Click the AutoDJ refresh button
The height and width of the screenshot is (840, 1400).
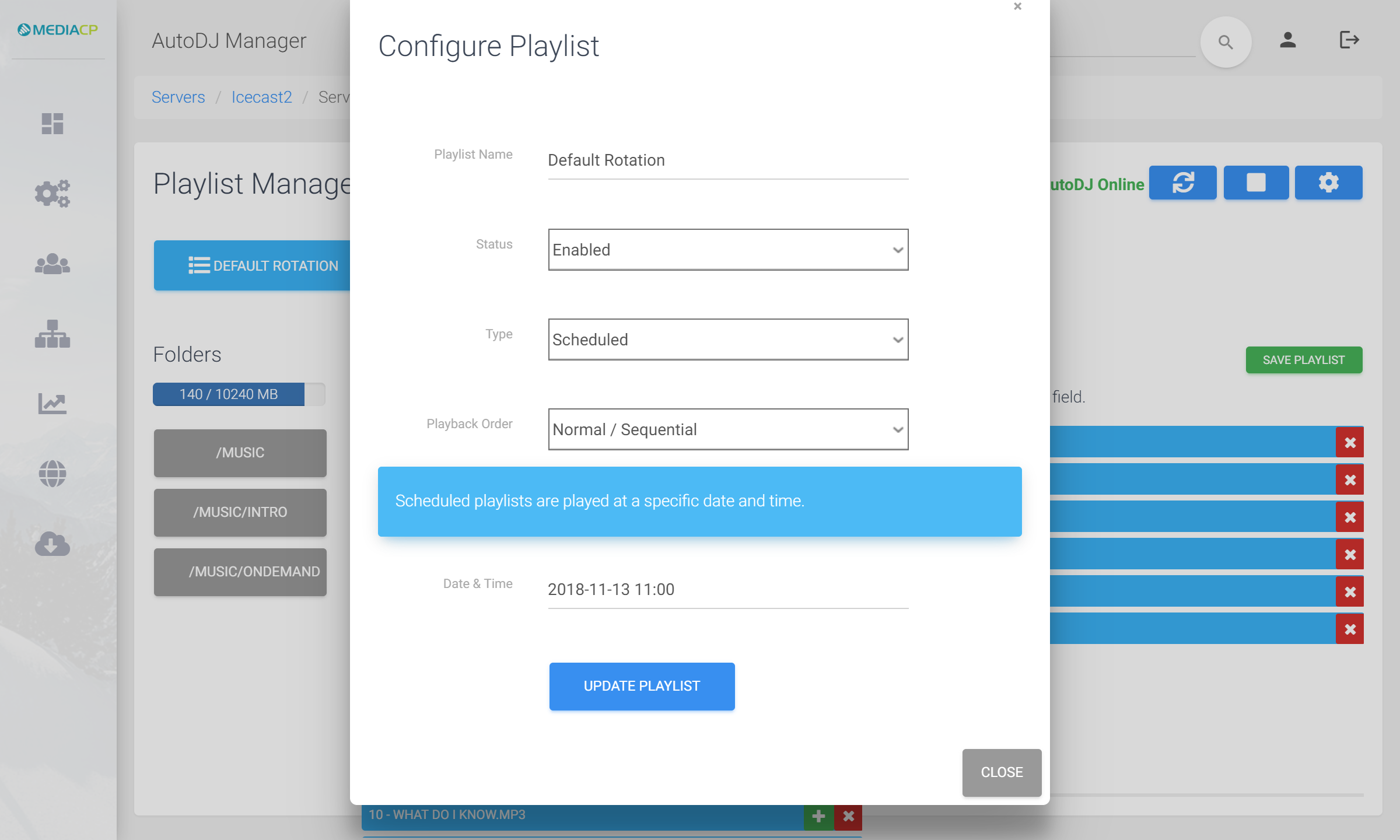click(x=1183, y=183)
